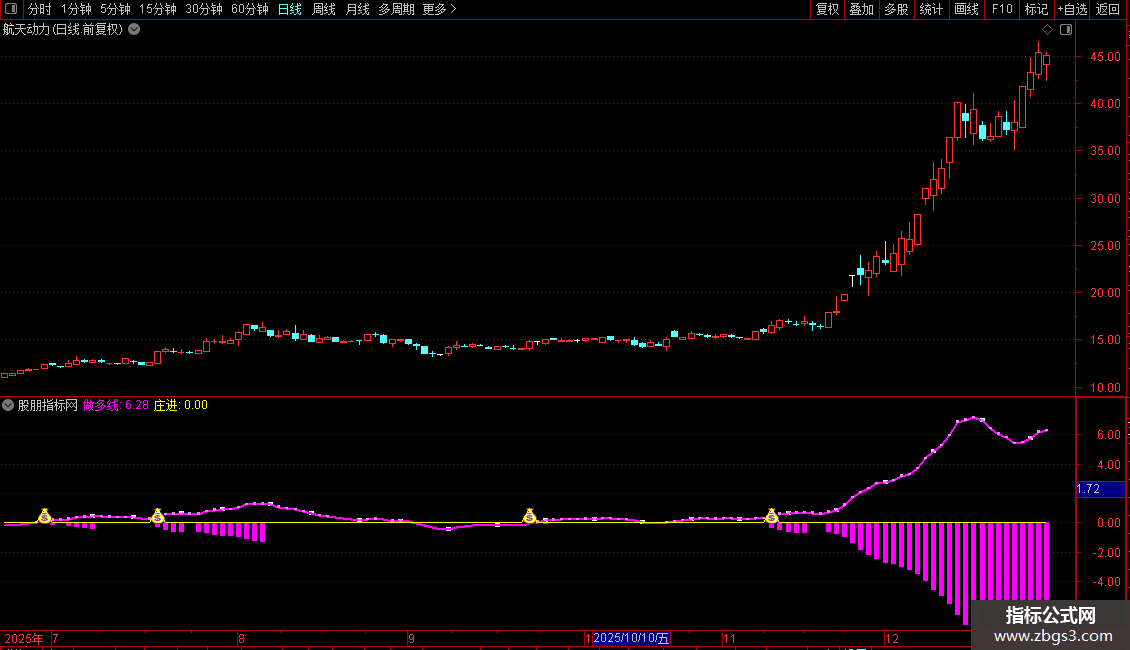
Task: Click the 20.00 price axis label
Action: (1105, 293)
